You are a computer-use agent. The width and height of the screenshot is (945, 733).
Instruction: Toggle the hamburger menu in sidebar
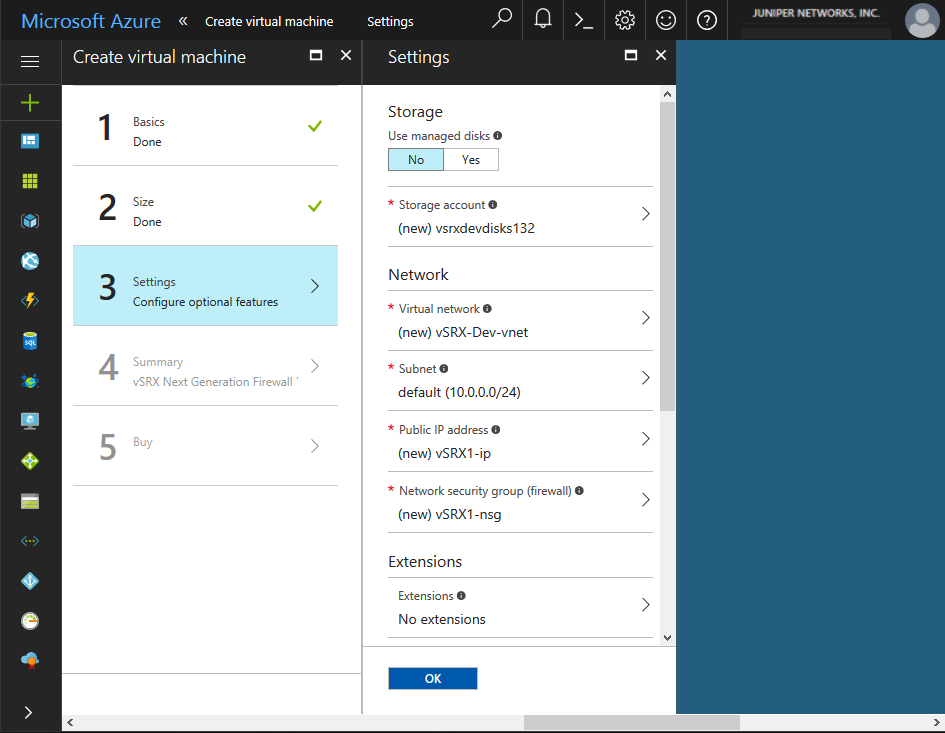pyautogui.click(x=30, y=62)
